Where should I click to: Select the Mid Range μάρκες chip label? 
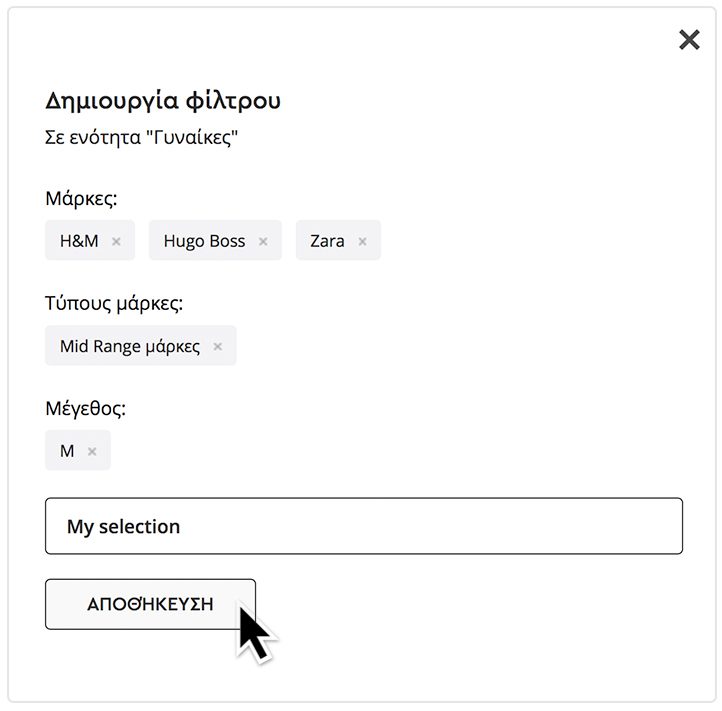(x=130, y=347)
